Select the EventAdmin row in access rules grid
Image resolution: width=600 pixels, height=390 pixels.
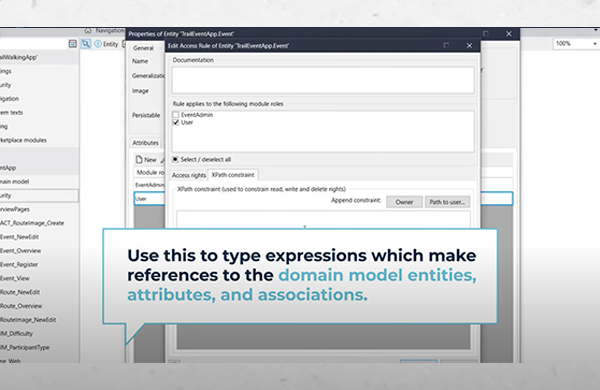[x=149, y=185]
